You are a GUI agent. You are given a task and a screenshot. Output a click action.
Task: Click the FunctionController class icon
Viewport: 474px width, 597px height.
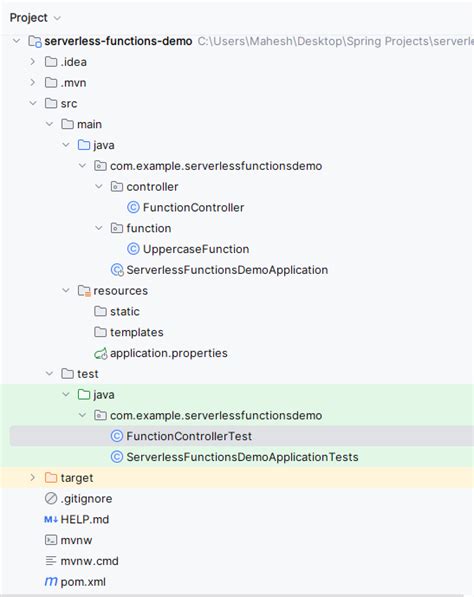coord(133,208)
